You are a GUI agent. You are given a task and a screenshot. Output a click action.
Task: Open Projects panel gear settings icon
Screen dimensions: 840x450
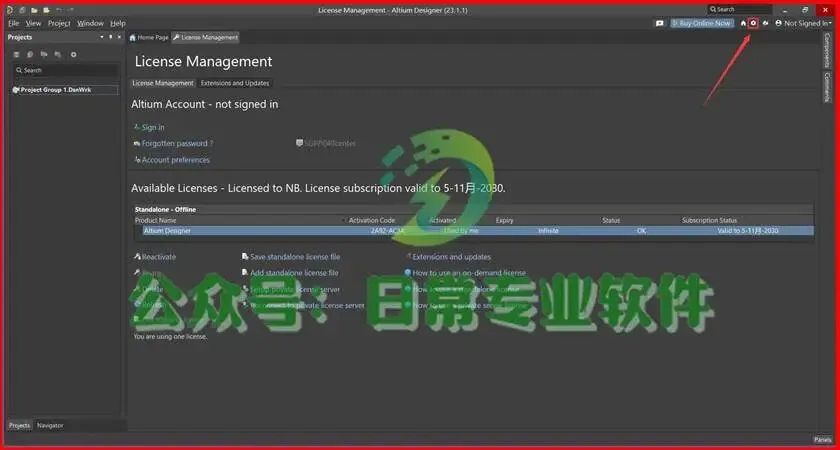[73, 55]
